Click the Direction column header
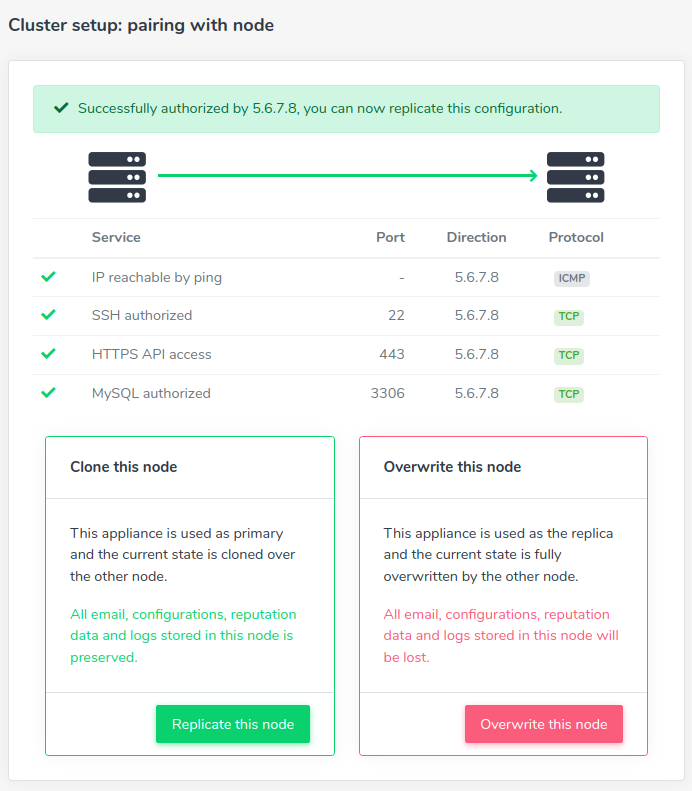The width and height of the screenshot is (692, 791). point(477,238)
